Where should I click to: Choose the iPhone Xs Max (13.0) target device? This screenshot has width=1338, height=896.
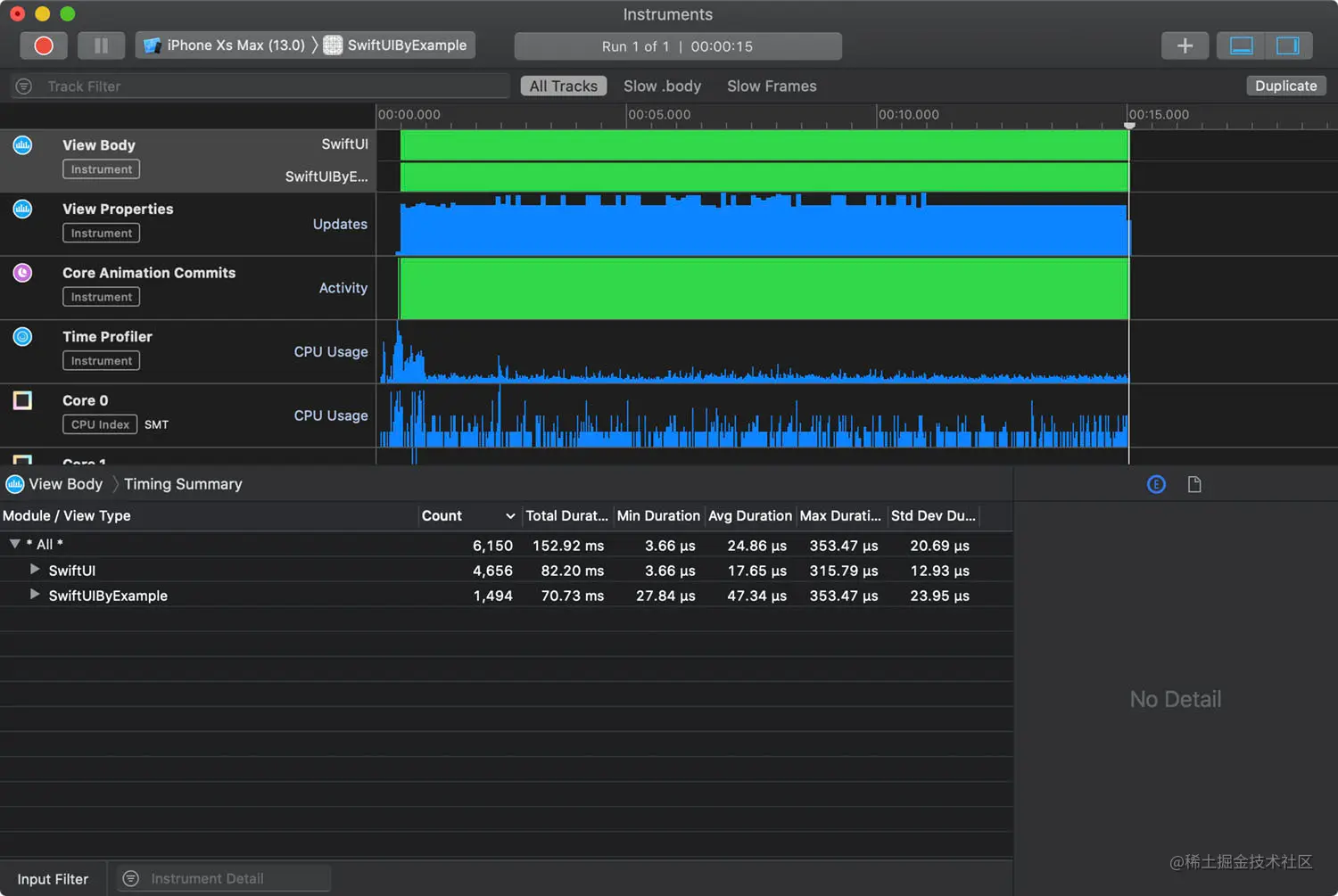click(225, 45)
